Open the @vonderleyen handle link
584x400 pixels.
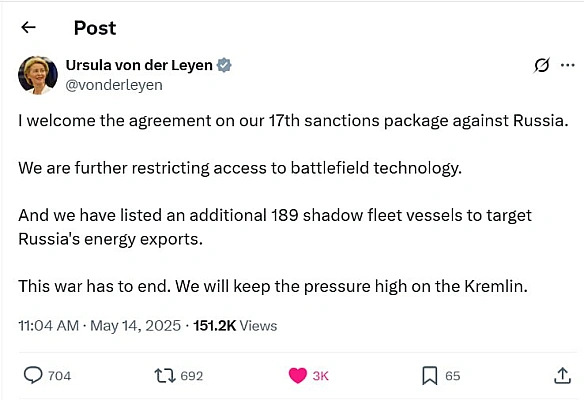114,85
